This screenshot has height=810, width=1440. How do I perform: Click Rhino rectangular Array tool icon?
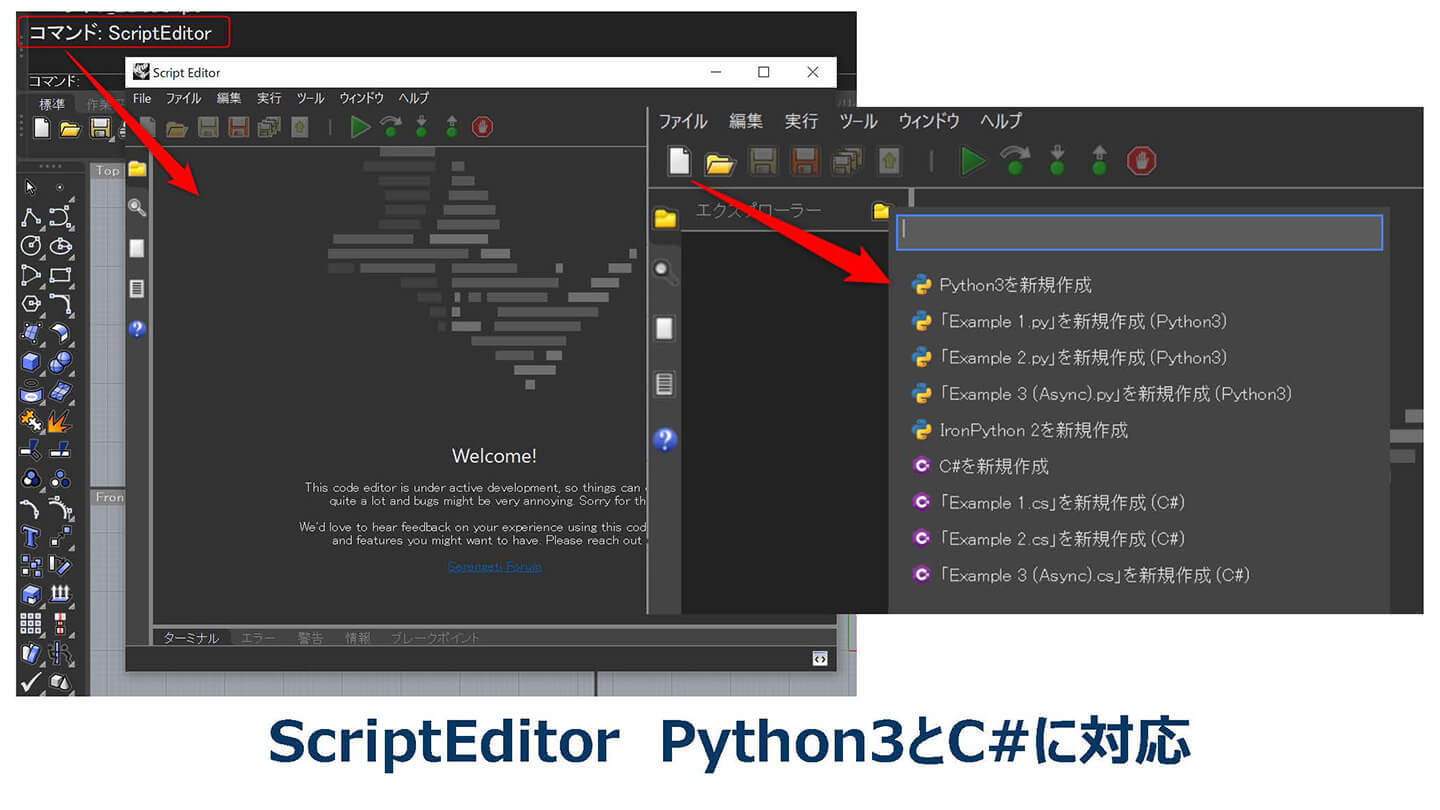coord(31,624)
